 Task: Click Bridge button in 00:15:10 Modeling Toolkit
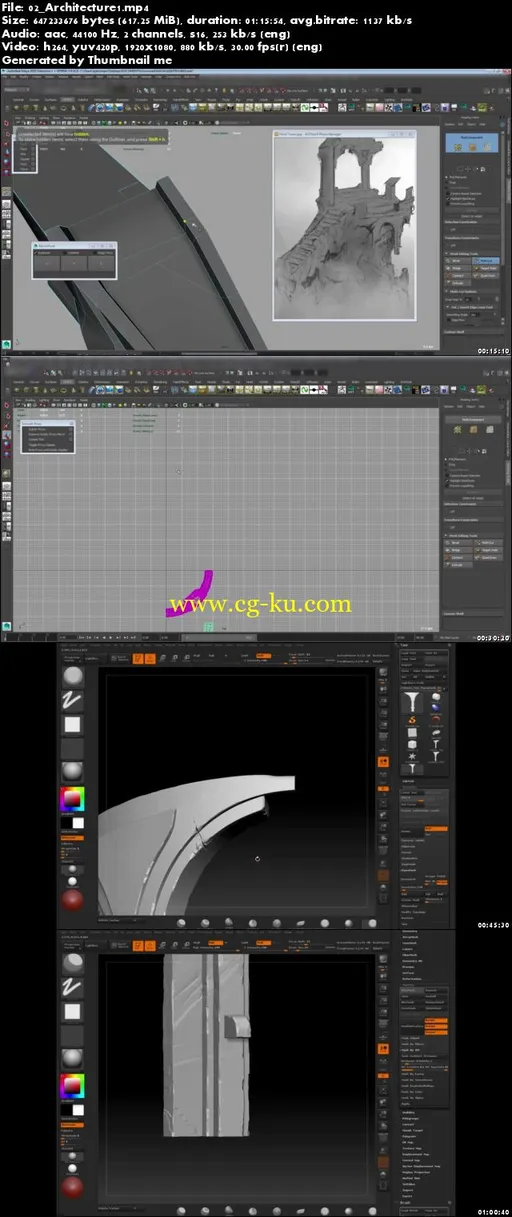[457, 268]
